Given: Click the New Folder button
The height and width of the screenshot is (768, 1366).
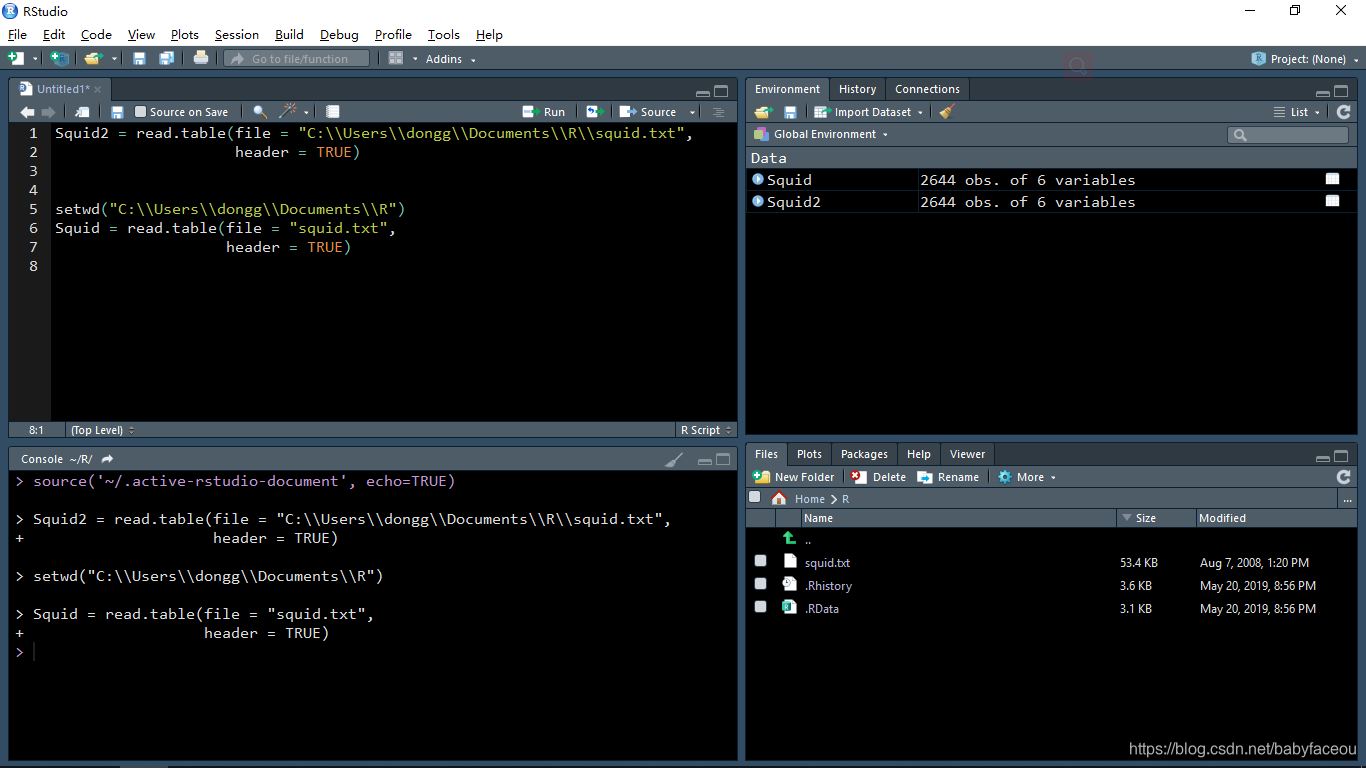Looking at the screenshot, I should click(x=794, y=477).
